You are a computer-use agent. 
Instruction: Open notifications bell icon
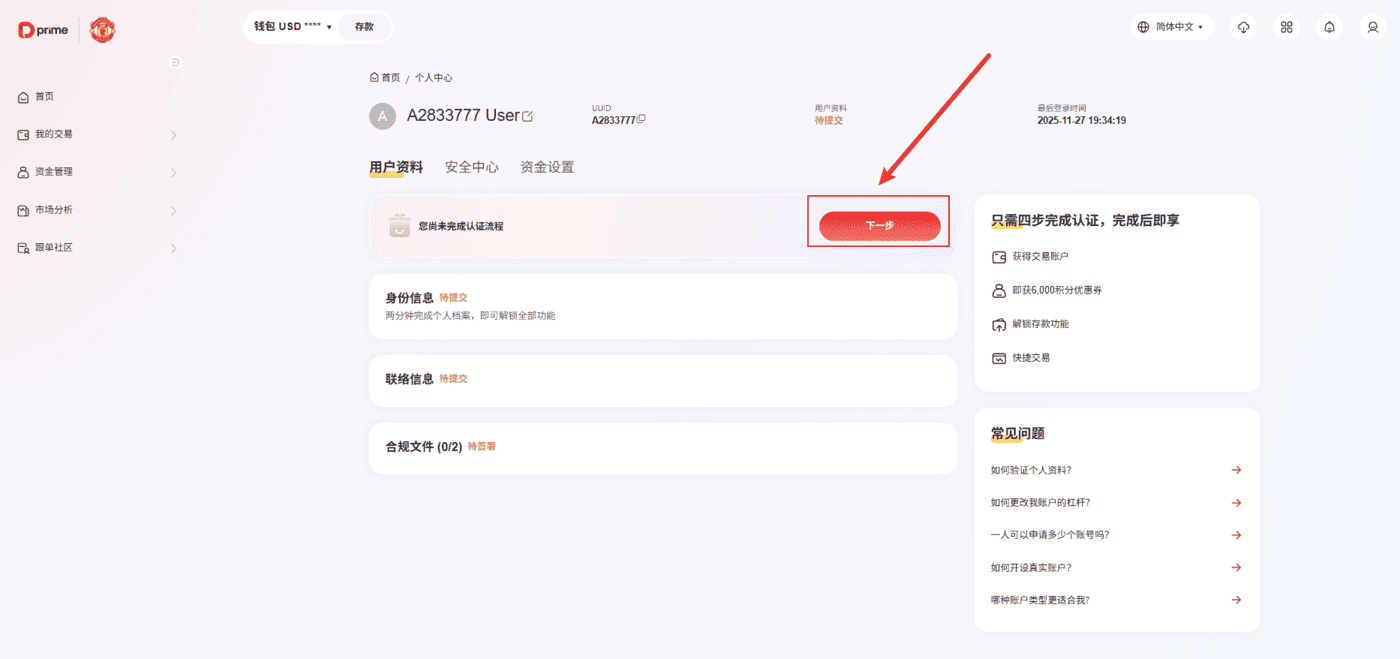click(x=1329, y=27)
